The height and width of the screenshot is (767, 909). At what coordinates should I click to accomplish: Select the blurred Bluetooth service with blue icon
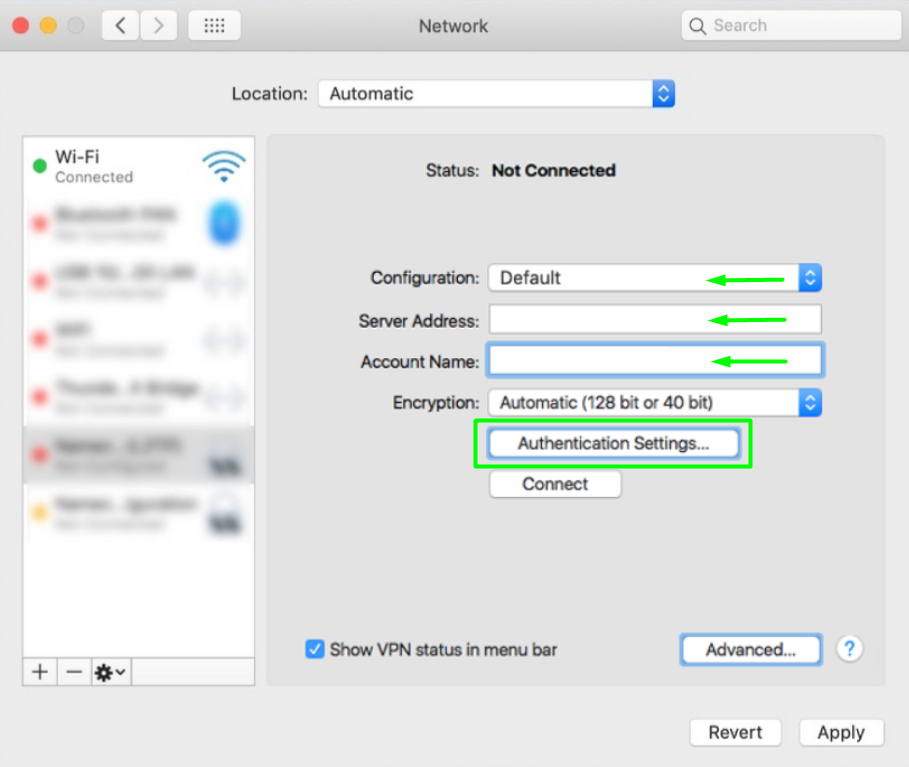[139, 224]
